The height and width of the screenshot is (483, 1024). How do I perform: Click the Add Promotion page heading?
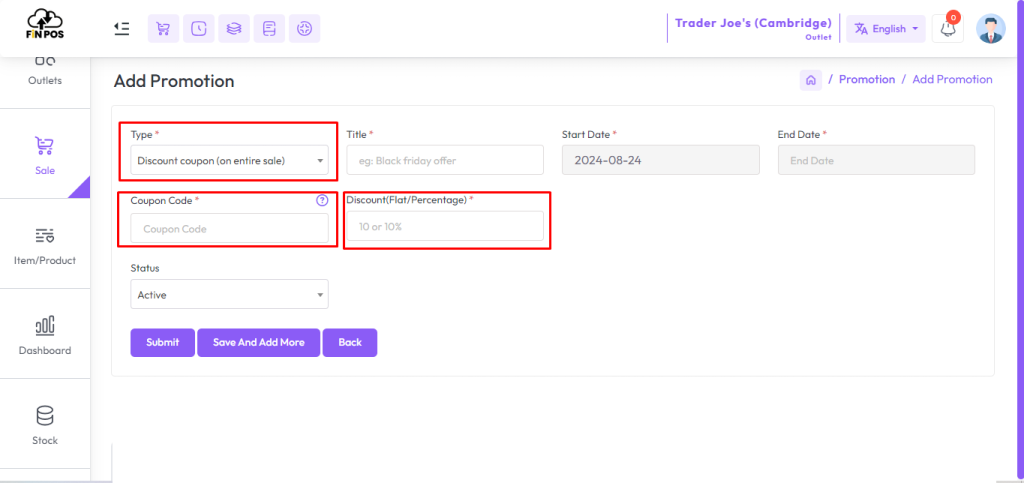coord(174,82)
